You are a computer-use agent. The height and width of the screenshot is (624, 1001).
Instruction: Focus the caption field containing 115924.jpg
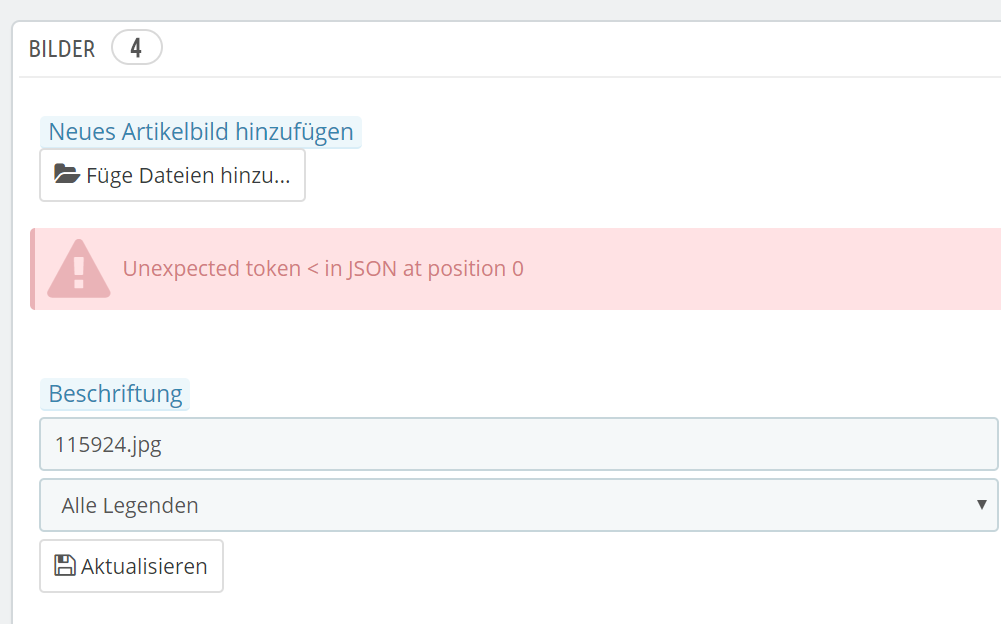coord(518,444)
